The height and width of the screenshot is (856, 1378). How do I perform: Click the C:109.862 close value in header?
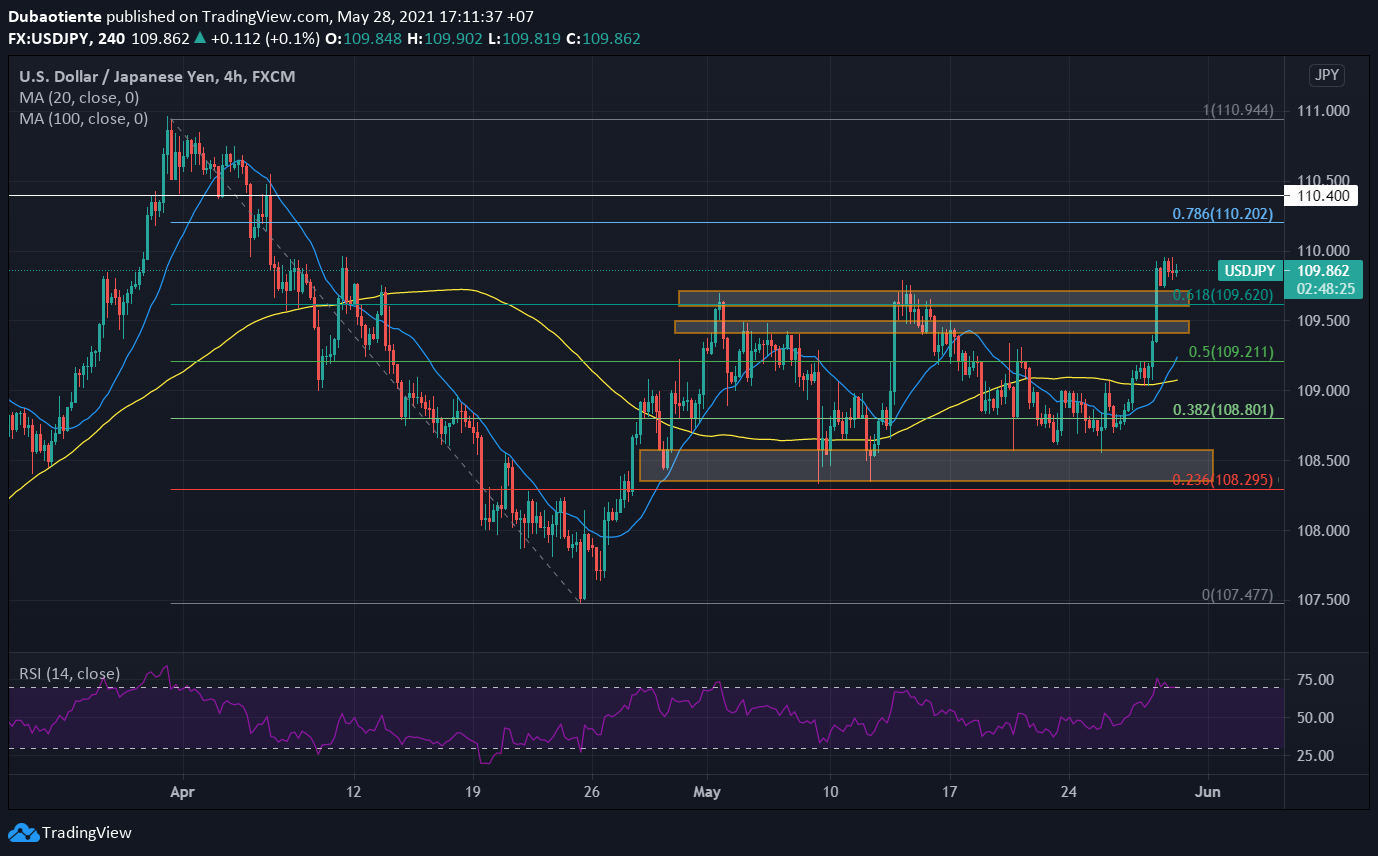click(603, 38)
